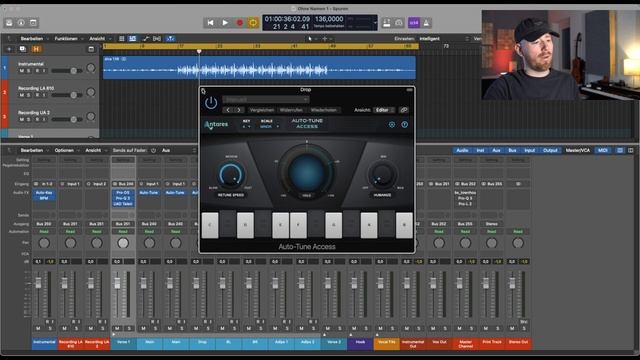640x360 pixels.
Task: Open Auto-Tune help question icon
Action: coord(404,124)
